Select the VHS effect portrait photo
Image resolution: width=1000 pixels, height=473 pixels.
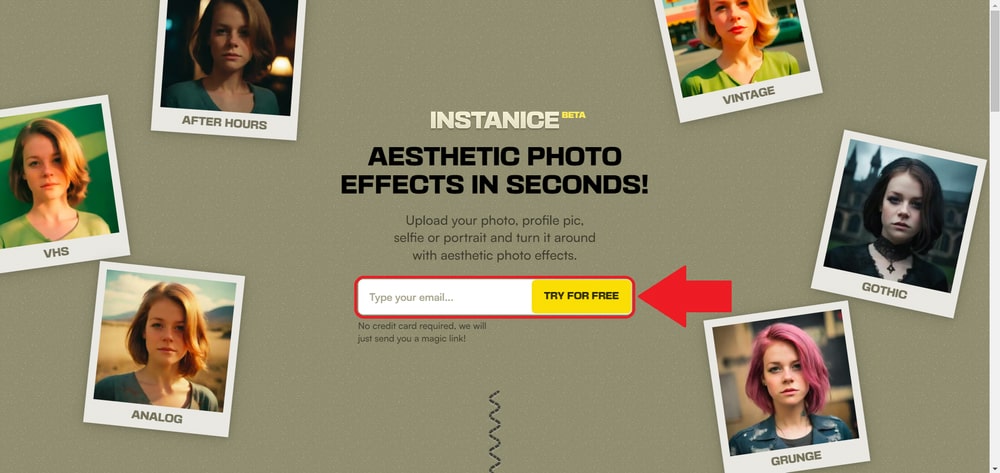(55, 176)
